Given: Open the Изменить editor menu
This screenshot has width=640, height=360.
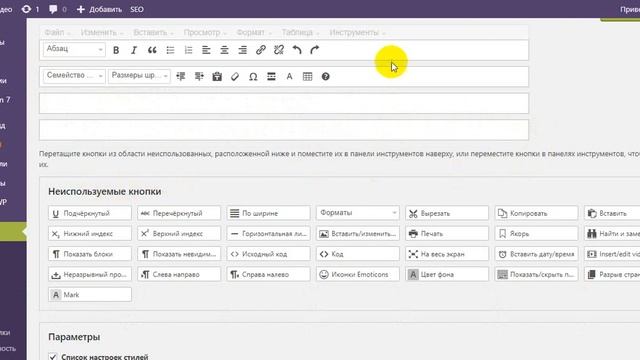Looking at the screenshot, I should click(x=102, y=32).
